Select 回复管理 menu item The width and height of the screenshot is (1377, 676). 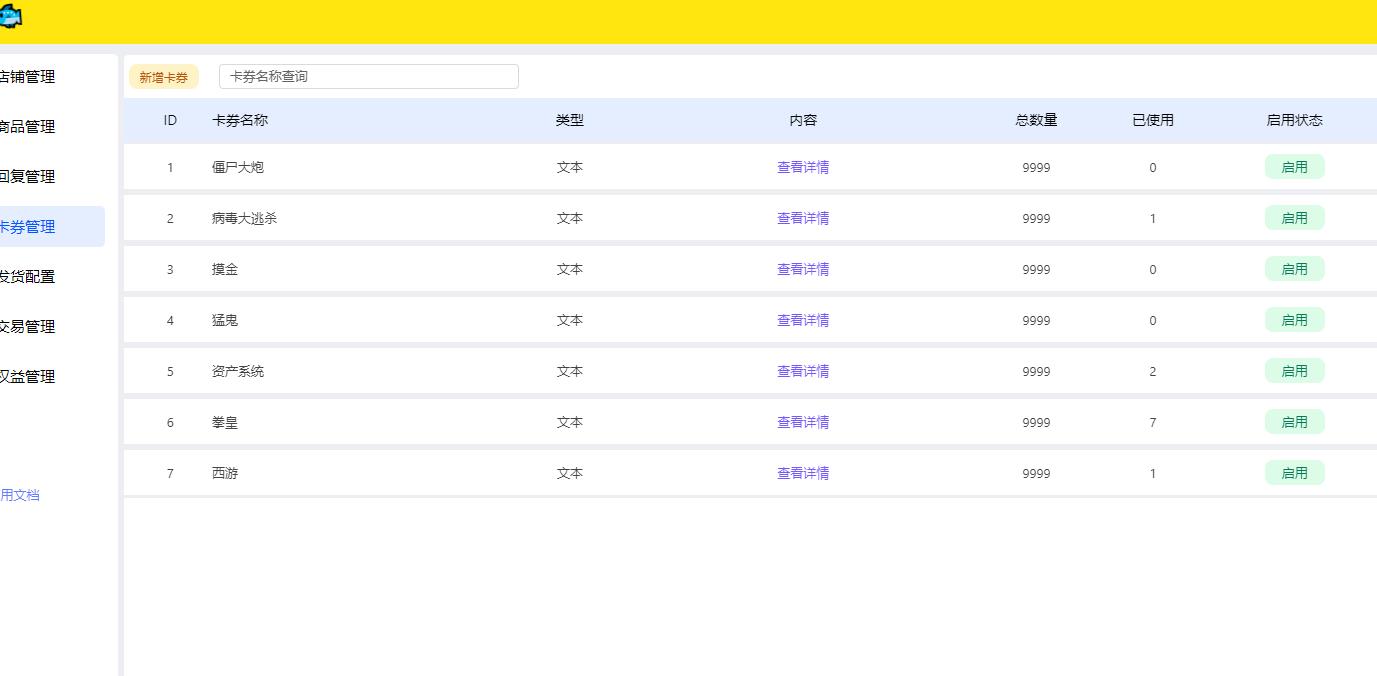27,177
